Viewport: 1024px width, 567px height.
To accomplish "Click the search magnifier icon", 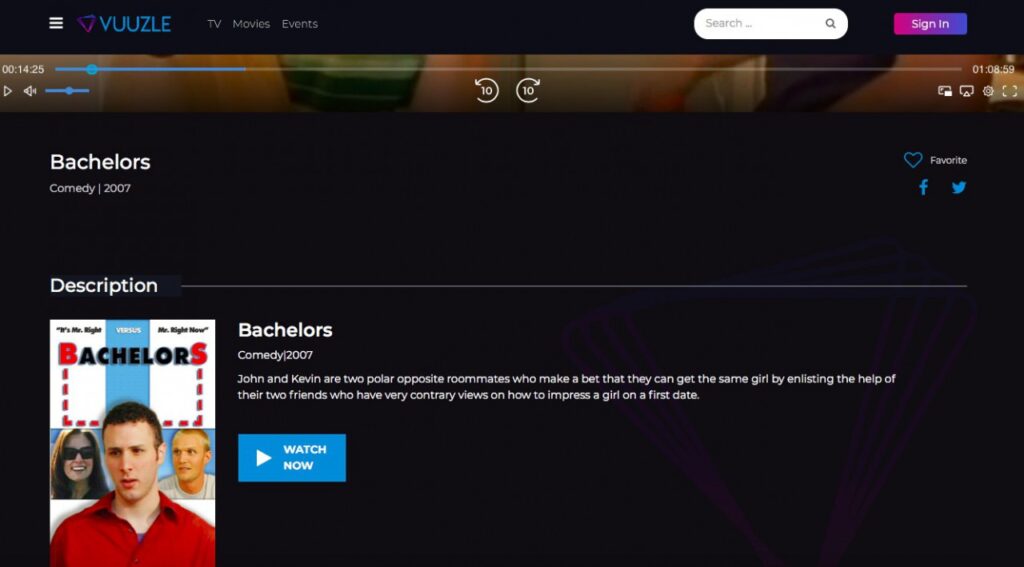I will point(830,24).
